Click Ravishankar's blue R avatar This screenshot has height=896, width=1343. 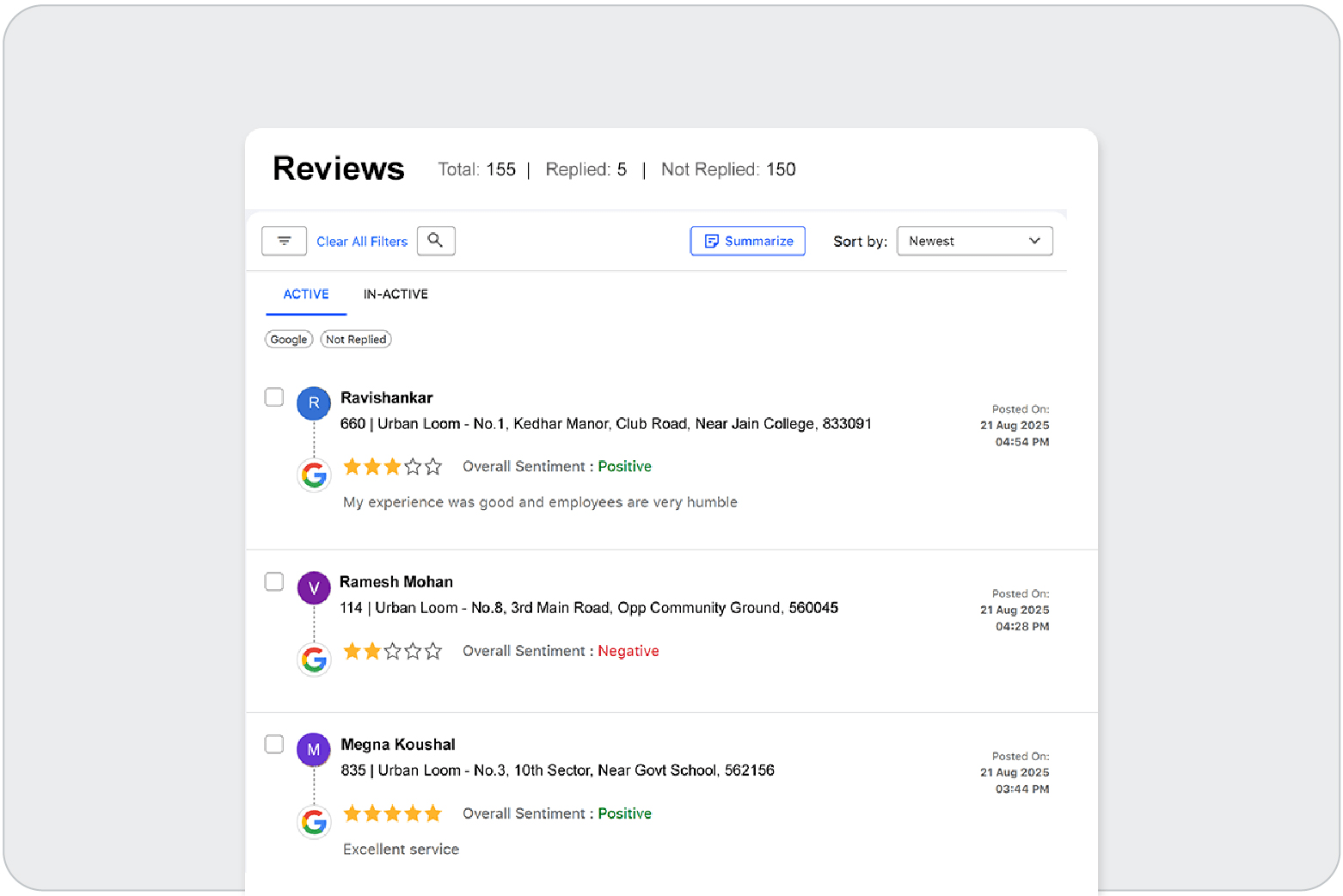(314, 402)
